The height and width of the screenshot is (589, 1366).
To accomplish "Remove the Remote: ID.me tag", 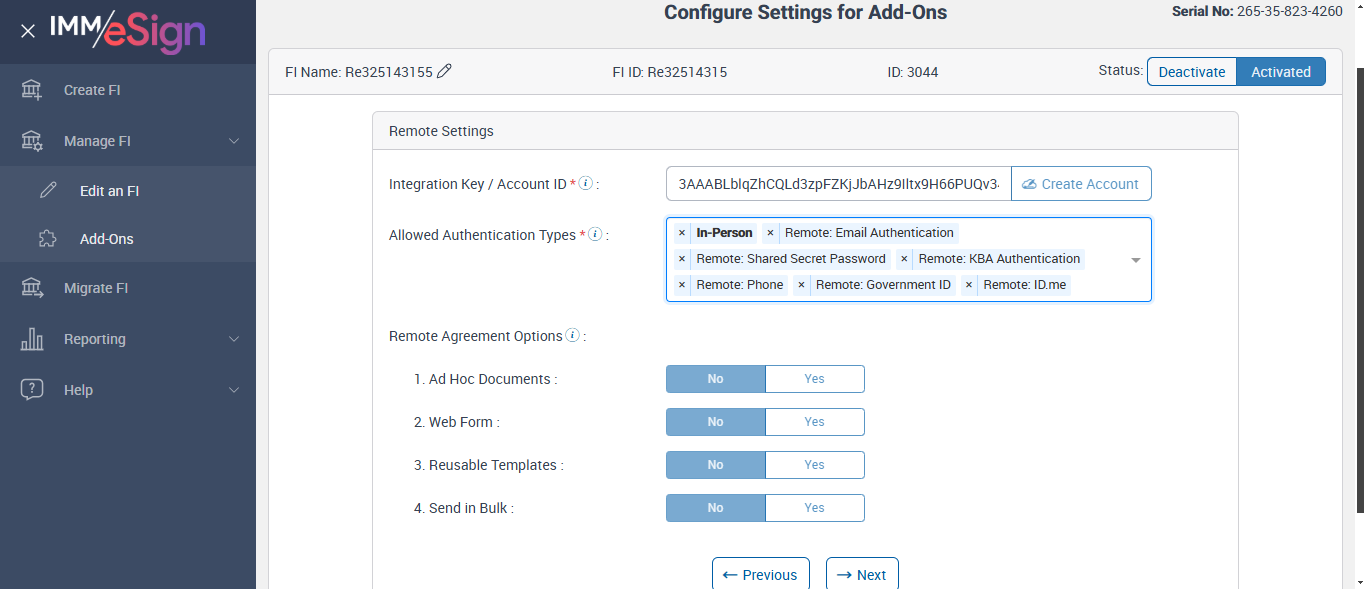I will [x=969, y=285].
